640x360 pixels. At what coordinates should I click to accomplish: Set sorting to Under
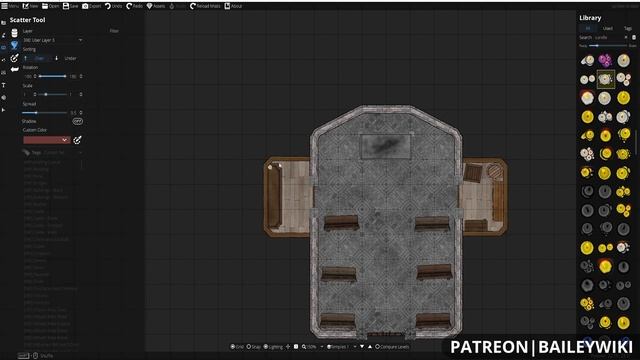click(66, 58)
